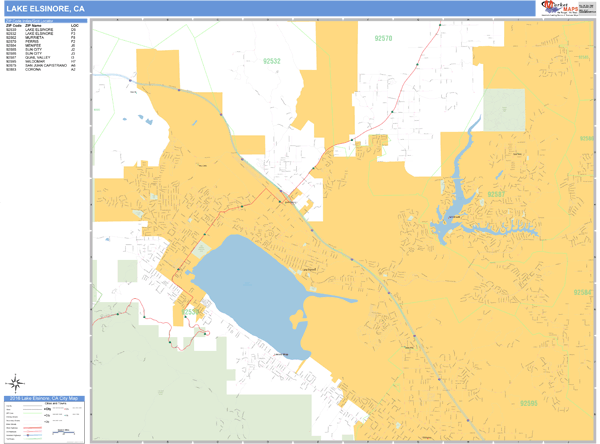The height and width of the screenshot is (444, 600).
Task: Click the 92532 ZIP label on map
Action: tap(271, 61)
